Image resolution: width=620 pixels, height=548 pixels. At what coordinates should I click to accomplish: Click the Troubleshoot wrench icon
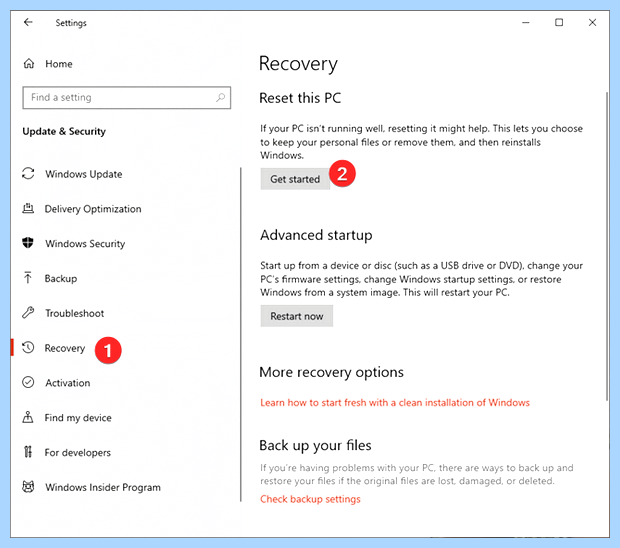tap(28, 313)
